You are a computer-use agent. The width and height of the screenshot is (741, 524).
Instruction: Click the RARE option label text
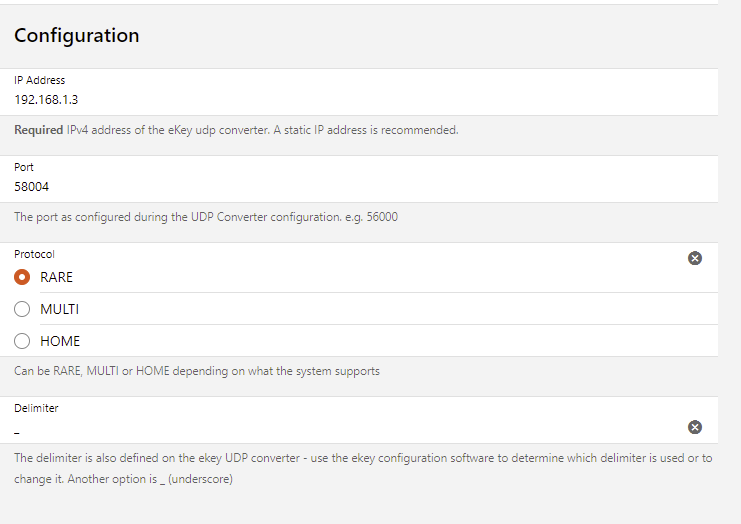coord(56,277)
